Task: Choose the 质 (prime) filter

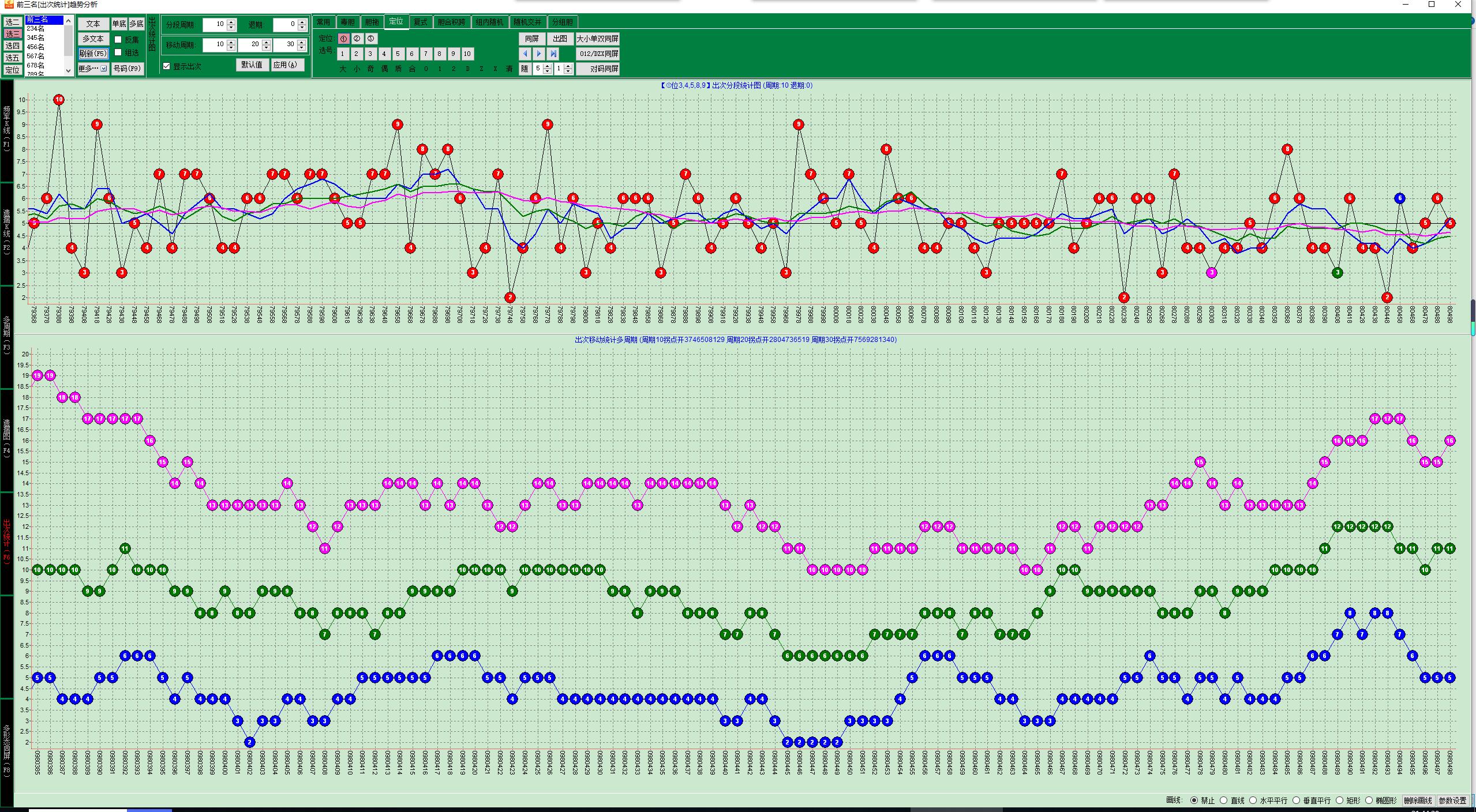Action: tap(398, 69)
